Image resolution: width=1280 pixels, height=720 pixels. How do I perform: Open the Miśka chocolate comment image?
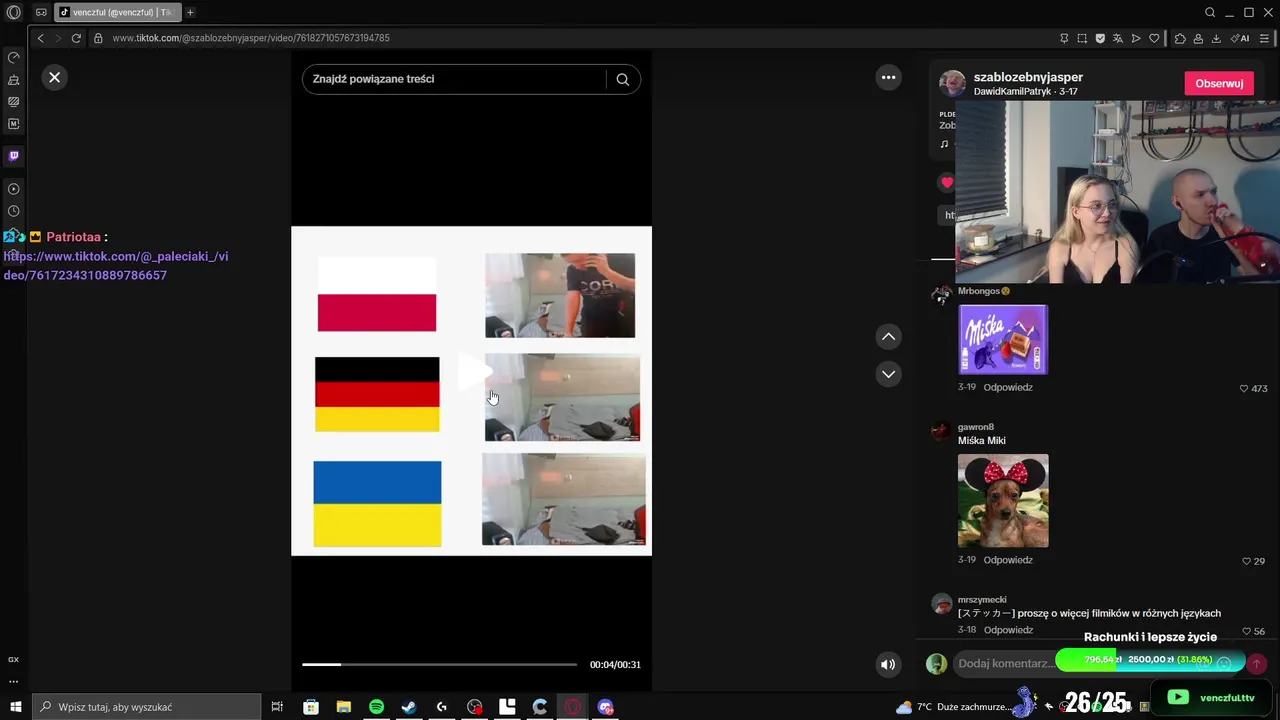1003,340
